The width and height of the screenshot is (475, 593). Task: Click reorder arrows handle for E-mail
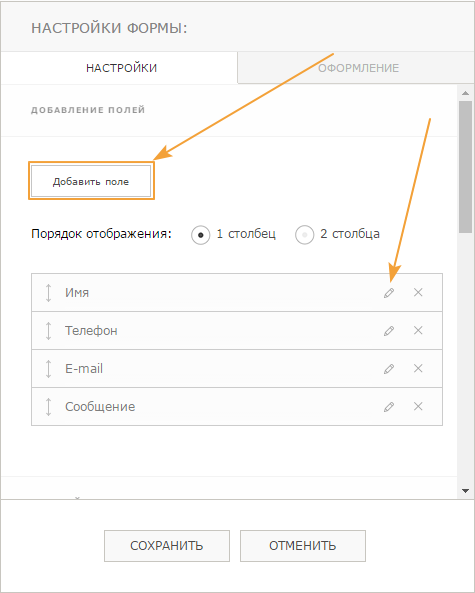point(48,369)
